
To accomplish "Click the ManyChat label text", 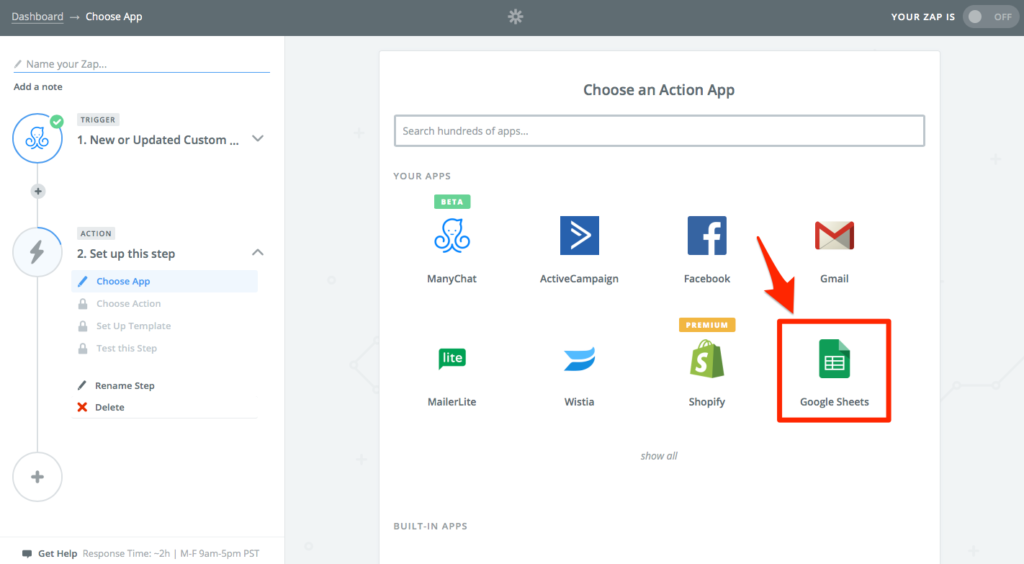I will point(452,279).
